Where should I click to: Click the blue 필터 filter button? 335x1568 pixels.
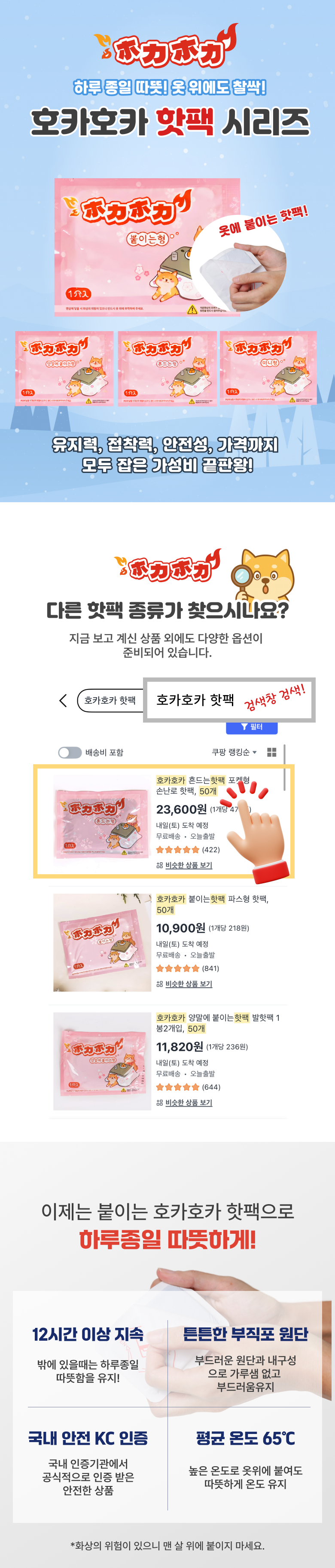tap(252, 727)
